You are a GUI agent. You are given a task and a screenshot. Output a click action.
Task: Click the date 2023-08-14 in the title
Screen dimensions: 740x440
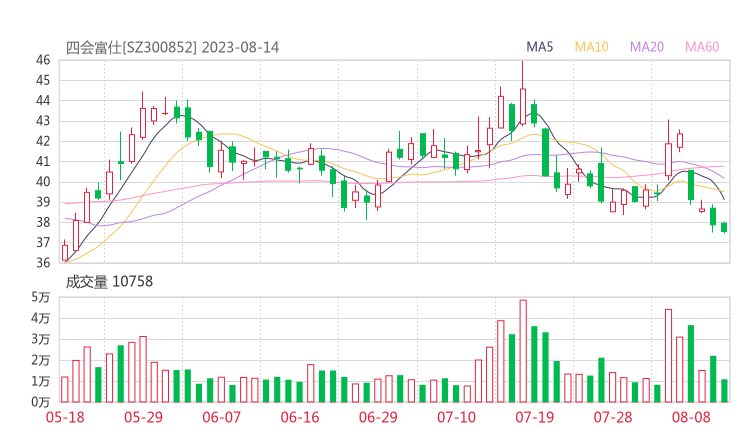240,48
